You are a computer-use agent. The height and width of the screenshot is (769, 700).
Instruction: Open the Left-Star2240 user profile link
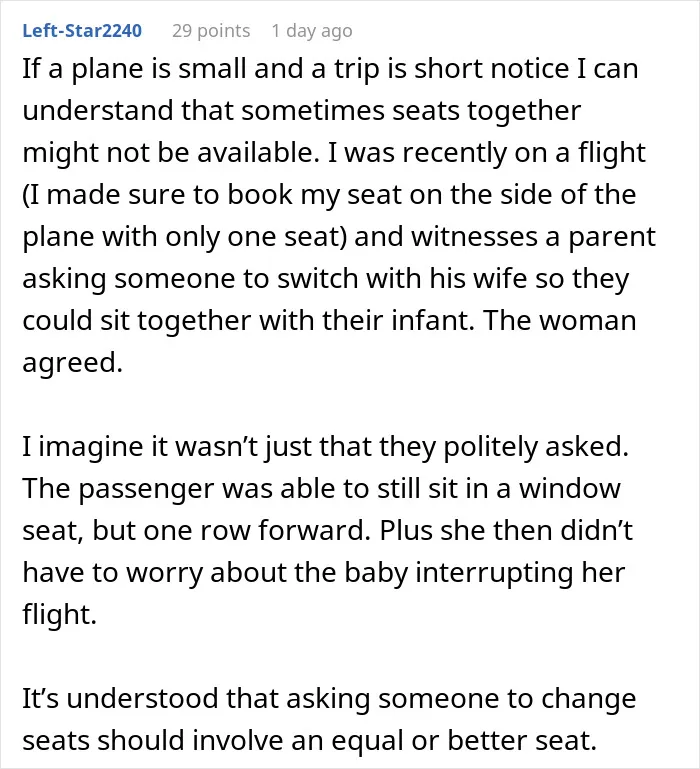82,31
